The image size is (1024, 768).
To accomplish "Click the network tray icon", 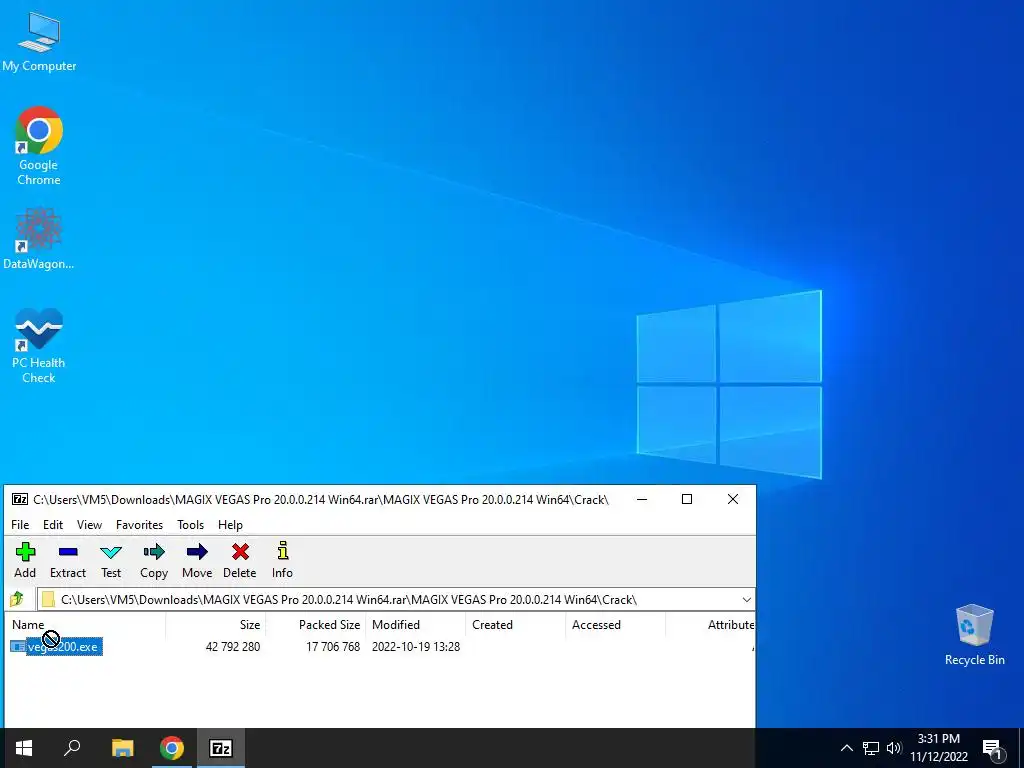I will pos(871,748).
